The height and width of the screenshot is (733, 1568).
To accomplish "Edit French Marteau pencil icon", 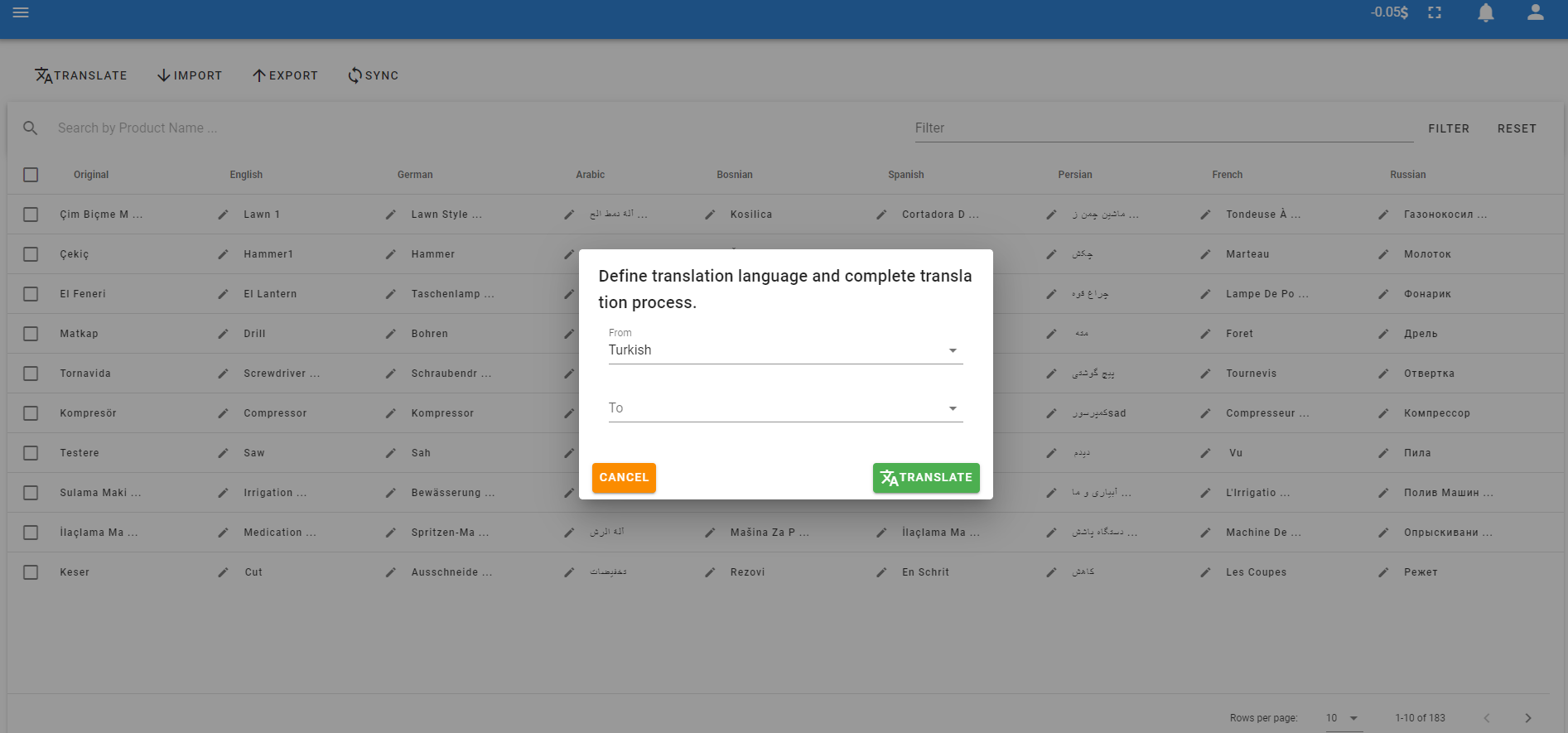I will click(1205, 254).
